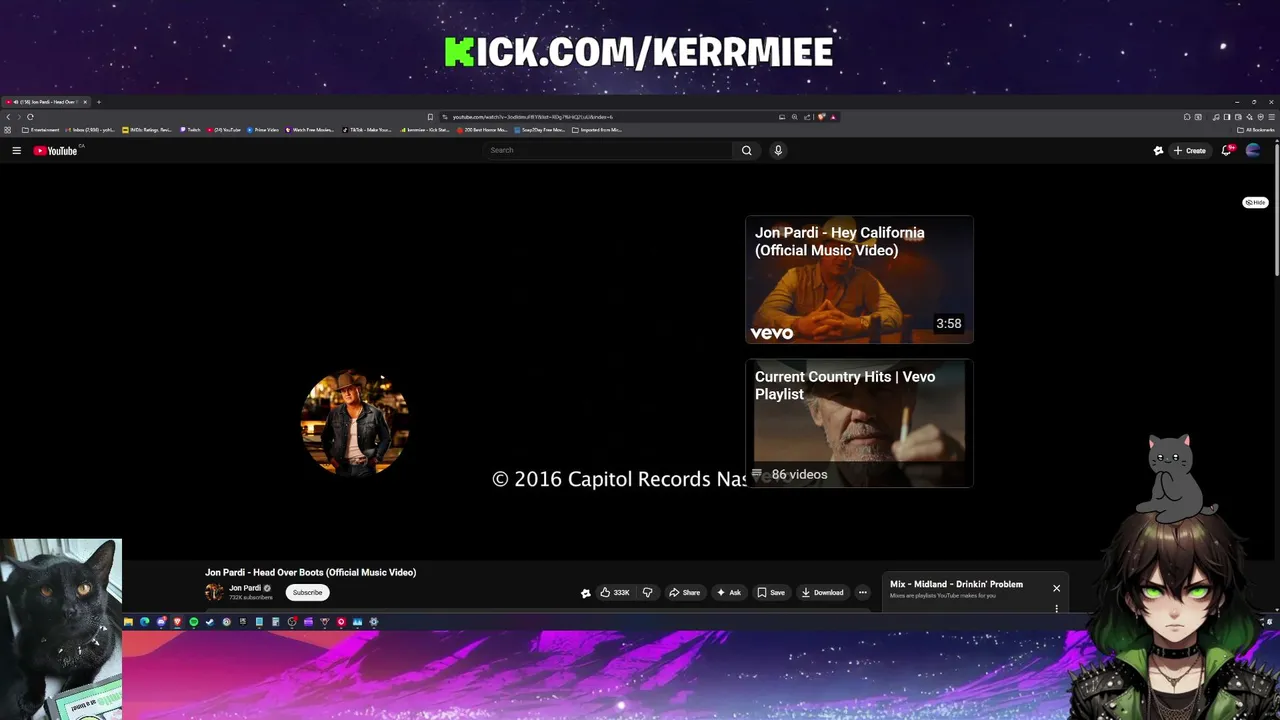Image resolution: width=1280 pixels, height=720 pixels.
Task: Click the YouTube search magnifier button
Action: coord(746,150)
